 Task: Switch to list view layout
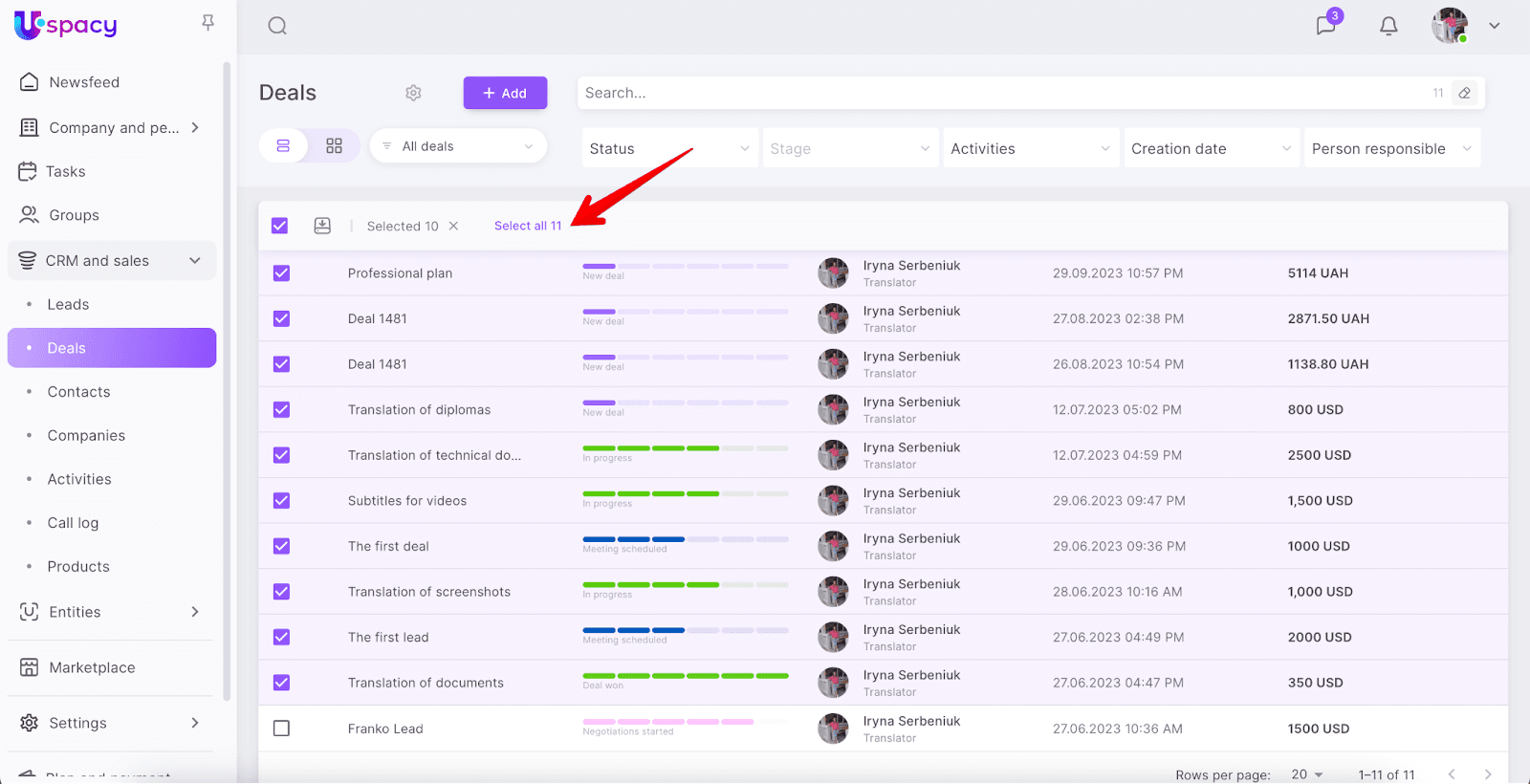pyautogui.click(x=283, y=146)
